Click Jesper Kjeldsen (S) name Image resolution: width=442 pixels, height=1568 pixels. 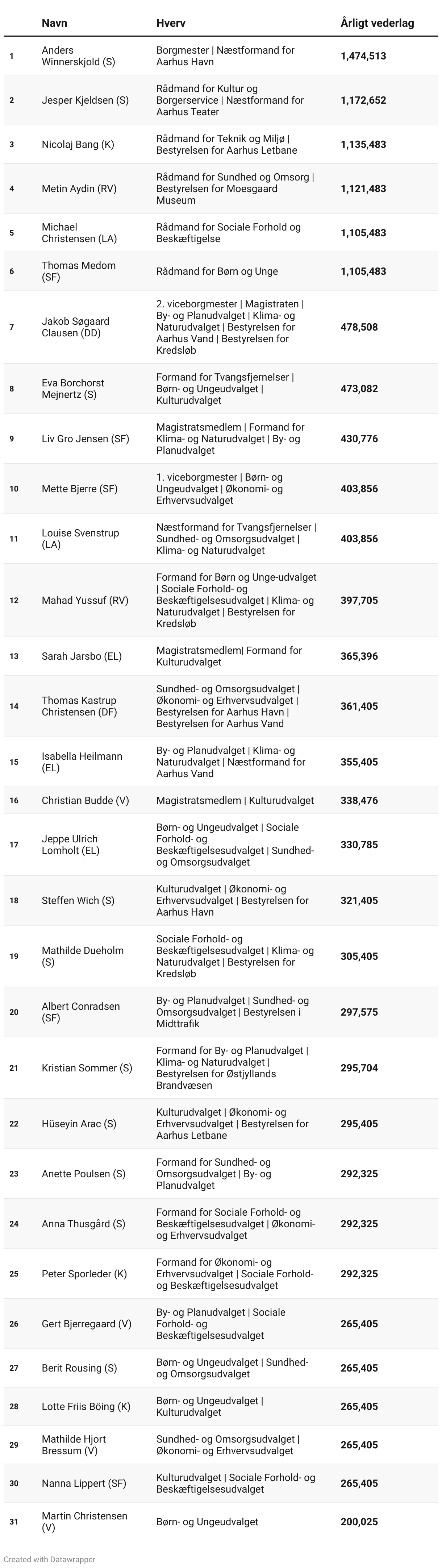click(x=85, y=100)
